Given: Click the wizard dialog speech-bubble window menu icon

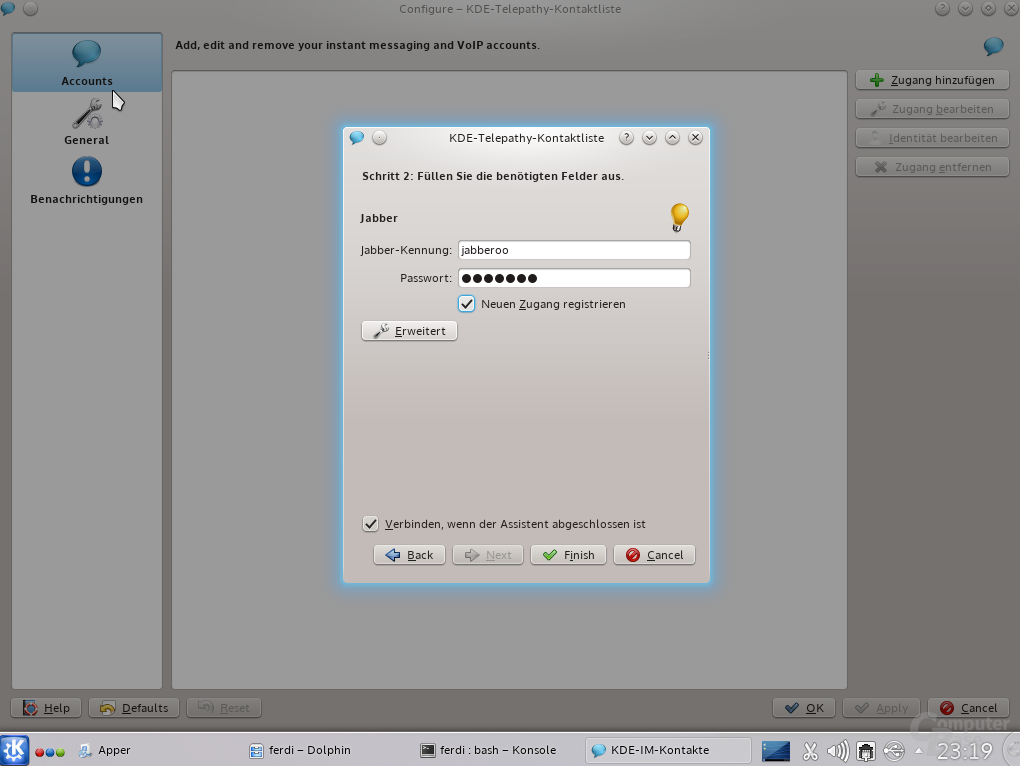Looking at the screenshot, I should coord(356,138).
